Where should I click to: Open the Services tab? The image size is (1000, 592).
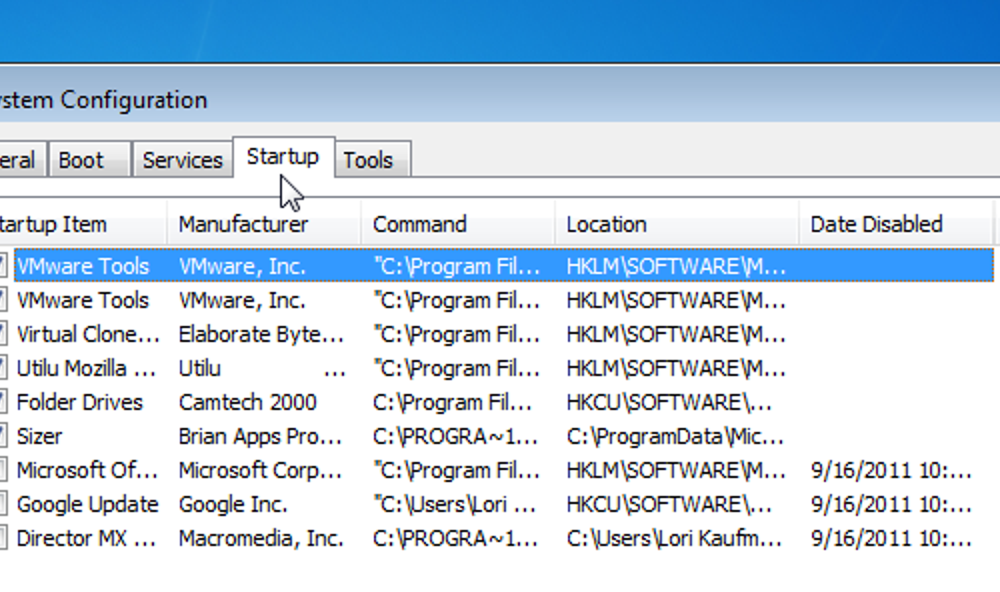pos(183,159)
